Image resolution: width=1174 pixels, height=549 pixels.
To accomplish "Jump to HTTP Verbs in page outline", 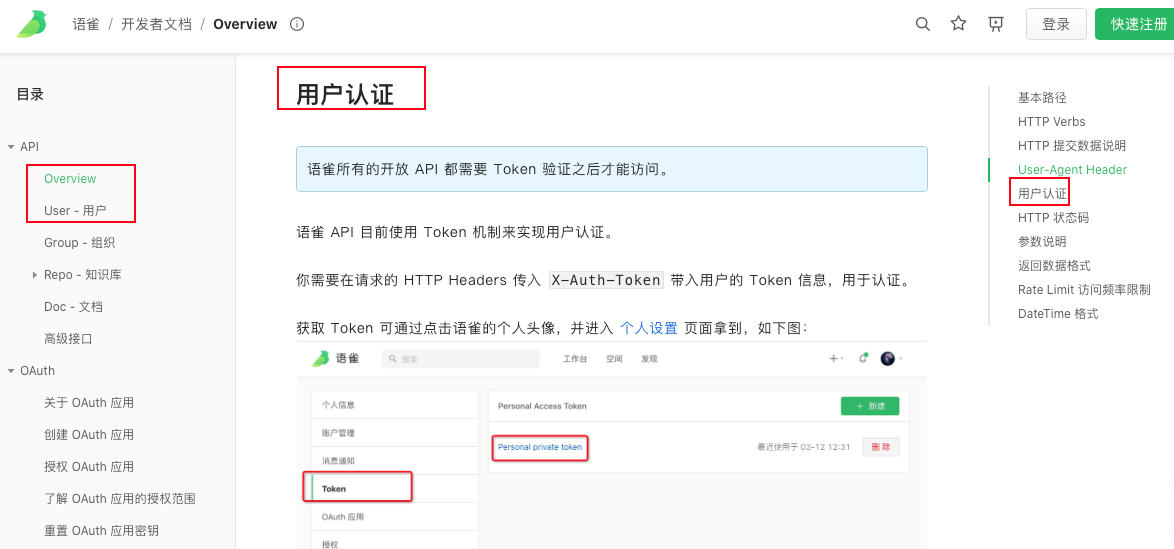I will [1051, 121].
